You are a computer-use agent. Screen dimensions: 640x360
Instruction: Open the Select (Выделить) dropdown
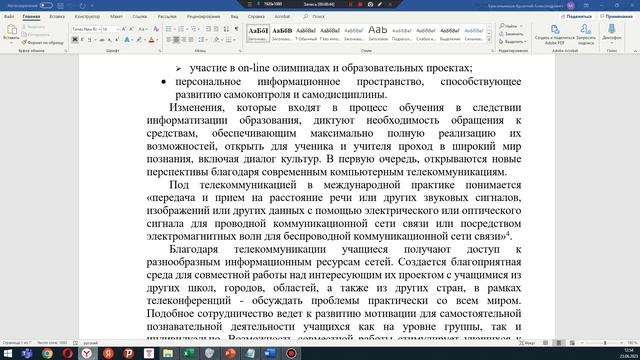click(x=513, y=42)
